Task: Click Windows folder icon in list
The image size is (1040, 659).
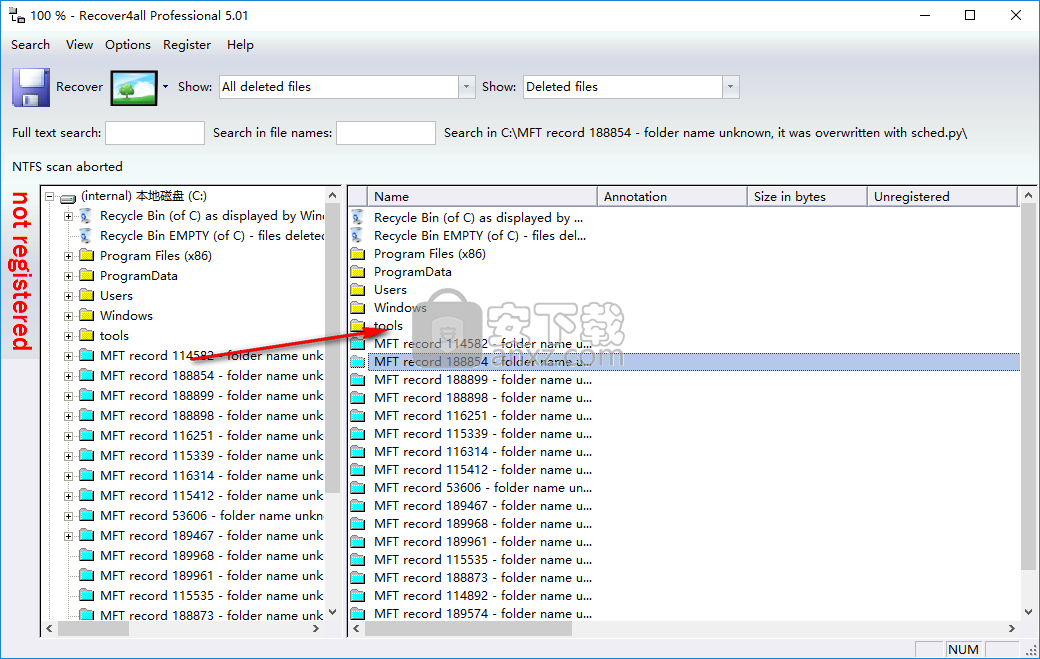Action: coord(358,308)
